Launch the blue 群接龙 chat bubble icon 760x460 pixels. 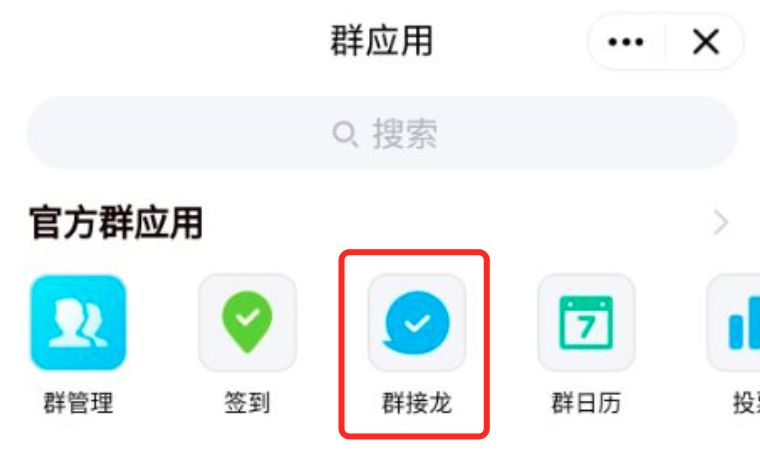(417, 322)
